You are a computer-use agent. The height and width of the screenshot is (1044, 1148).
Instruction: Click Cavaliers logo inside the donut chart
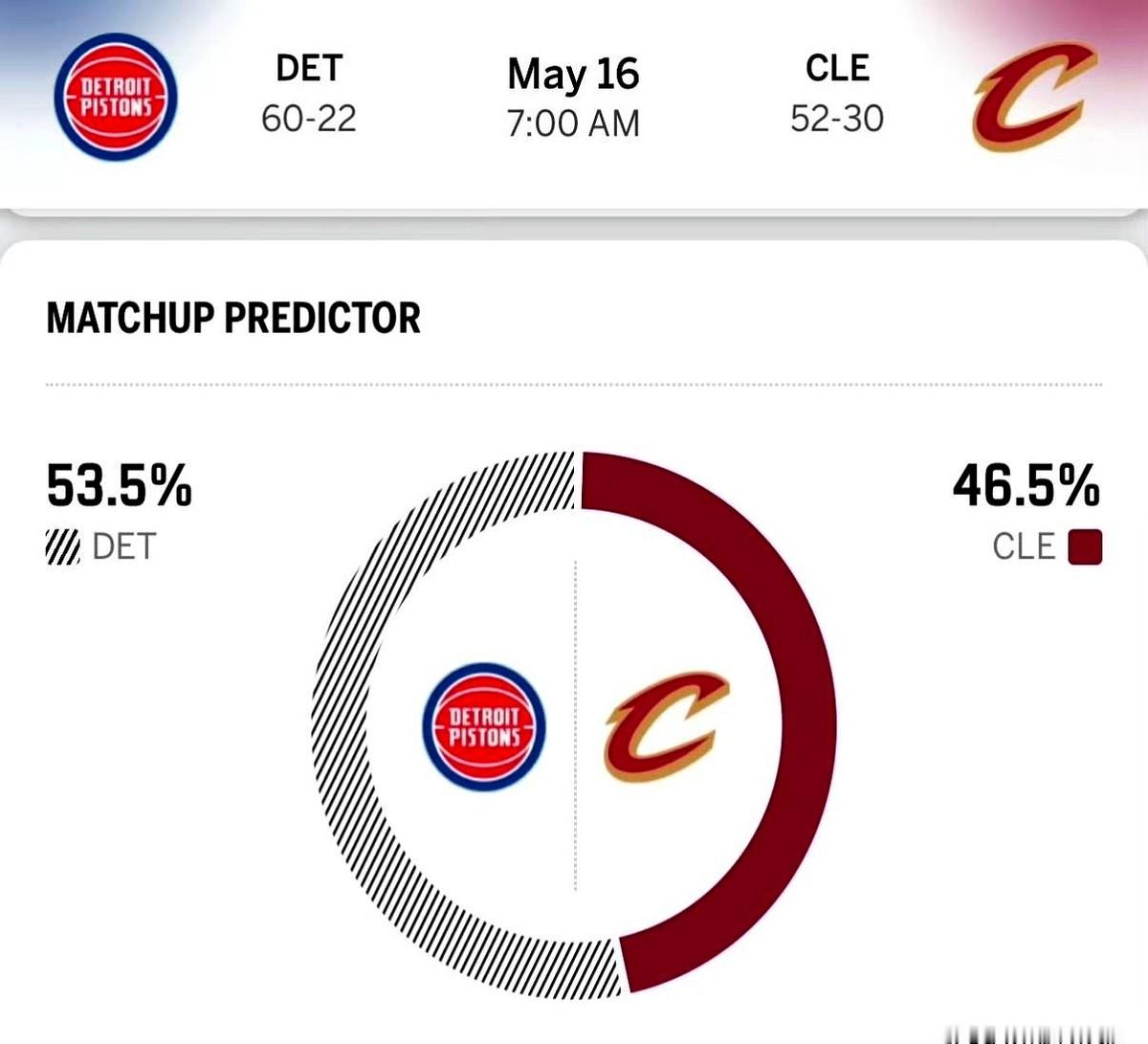coord(666,726)
